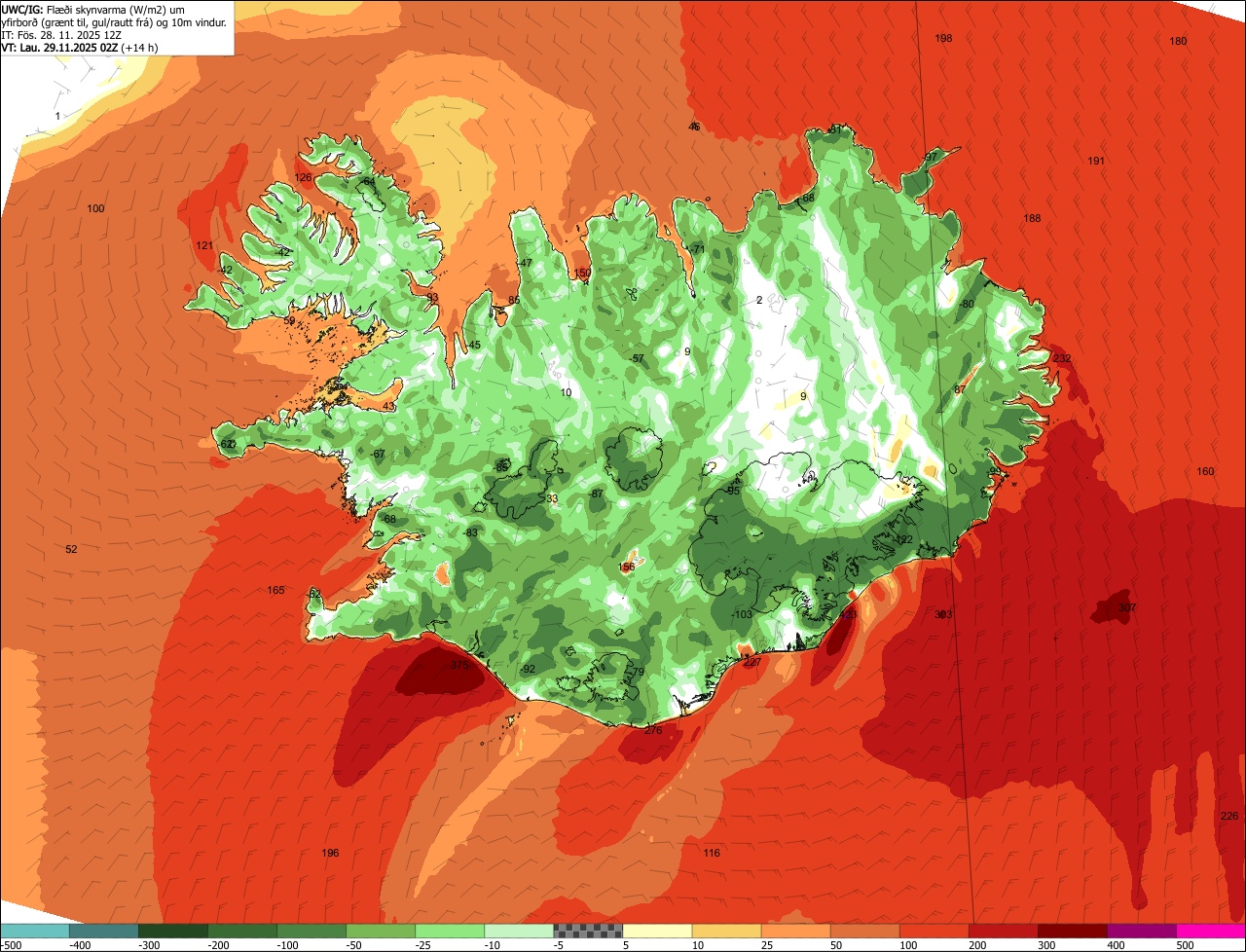The image size is (1246, 952).
Task: Click the map value '-57'
Action: 637,358
